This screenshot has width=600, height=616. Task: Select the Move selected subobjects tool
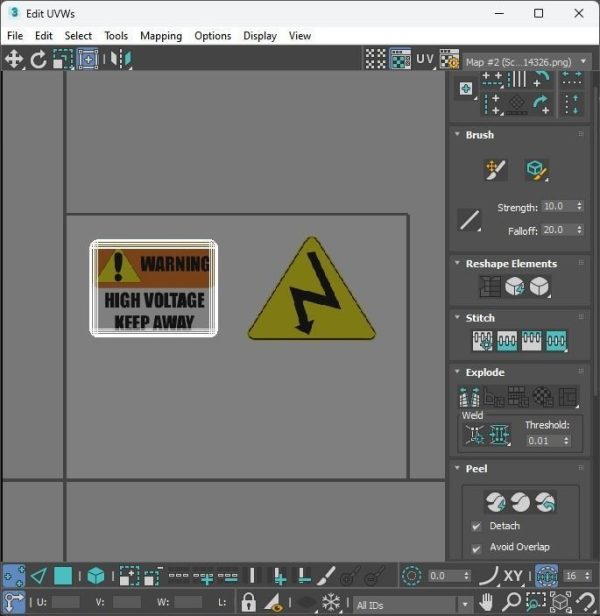14,59
